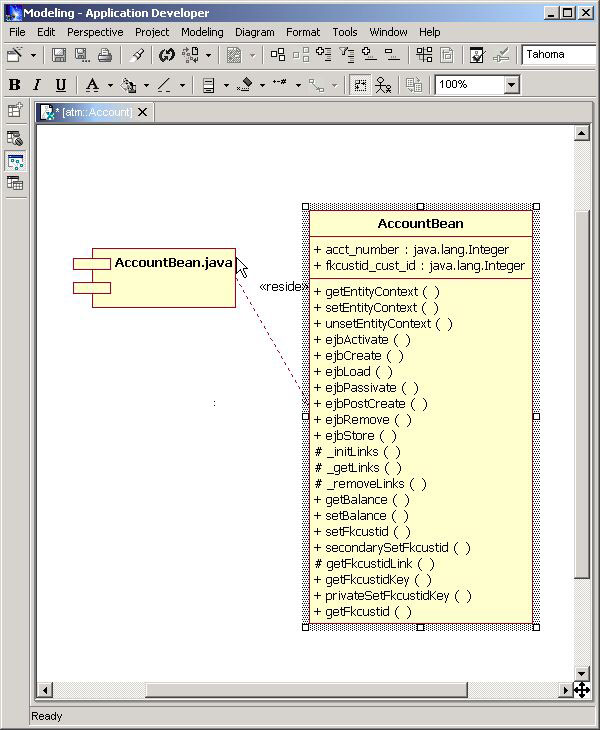This screenshot has width=600, height=730.
Task: Click the actor figure icon
Action: [x=383, y=85]
